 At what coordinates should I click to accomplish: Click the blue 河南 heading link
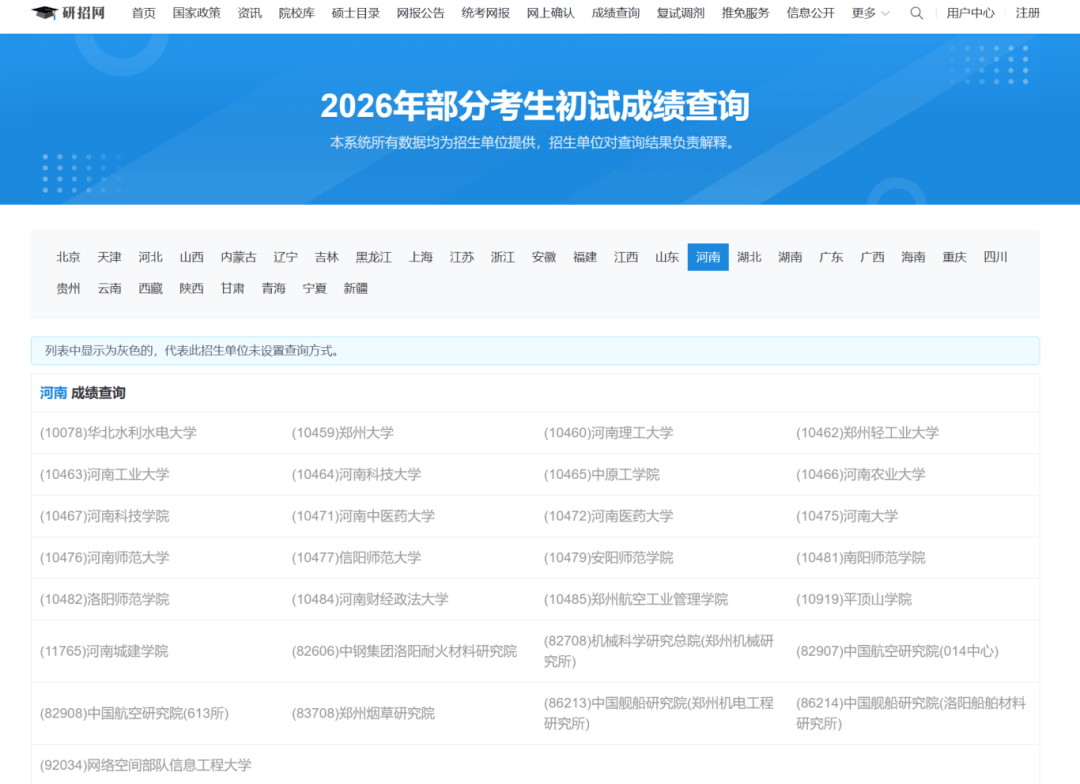coord(53,393)
